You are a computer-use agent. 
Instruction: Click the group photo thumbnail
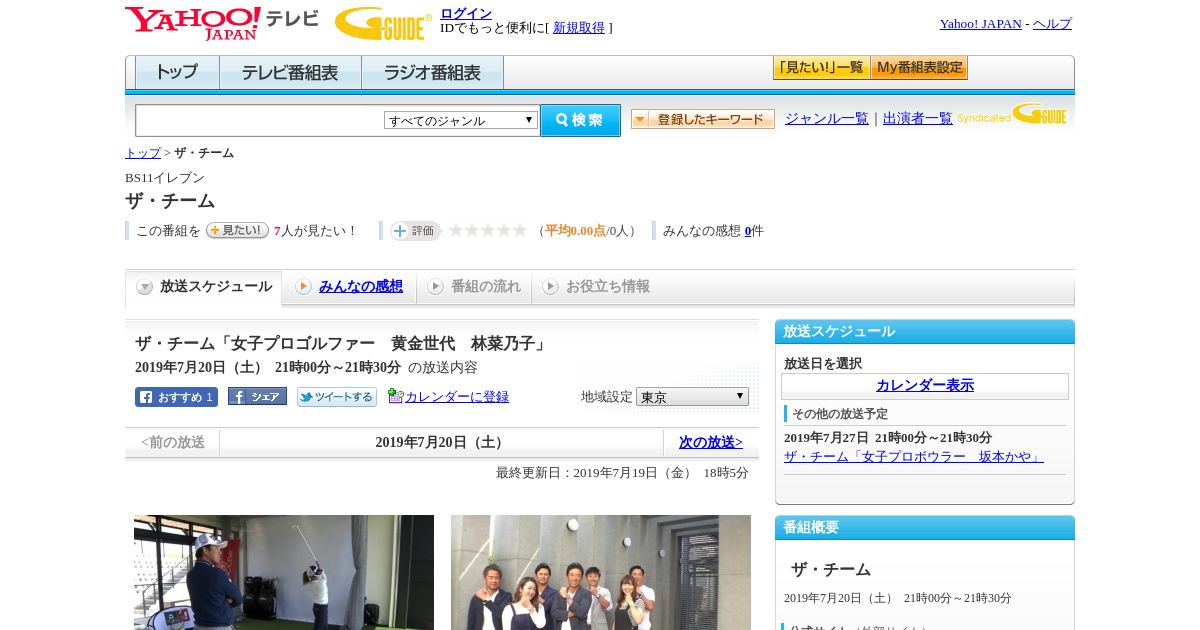601,572
